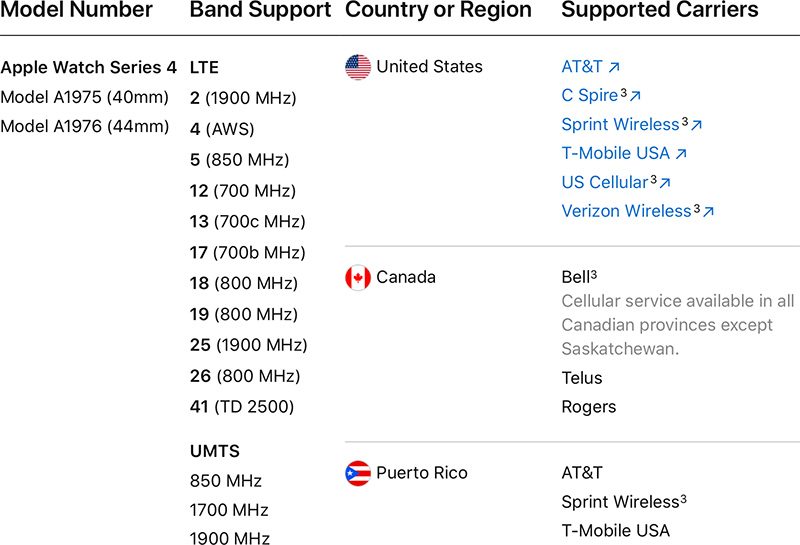The image size is (800, 545).
Task: Click the Puerto Rico flag icon
Action: (357, 473)
